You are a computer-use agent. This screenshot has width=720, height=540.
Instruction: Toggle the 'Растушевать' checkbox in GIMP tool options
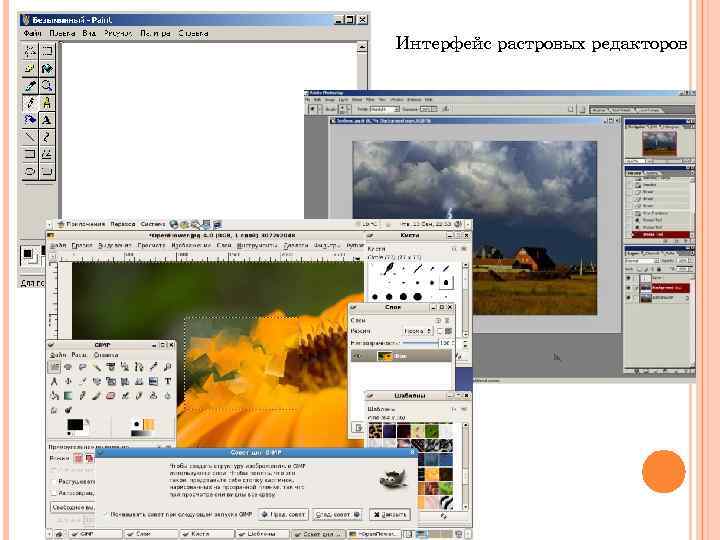[x=54, y=482]
